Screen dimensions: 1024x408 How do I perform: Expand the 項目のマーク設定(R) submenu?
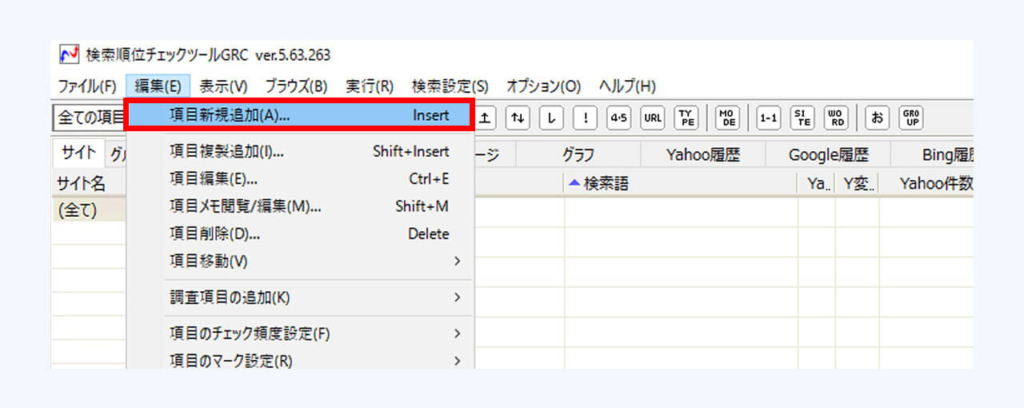(x=300, y=360)
